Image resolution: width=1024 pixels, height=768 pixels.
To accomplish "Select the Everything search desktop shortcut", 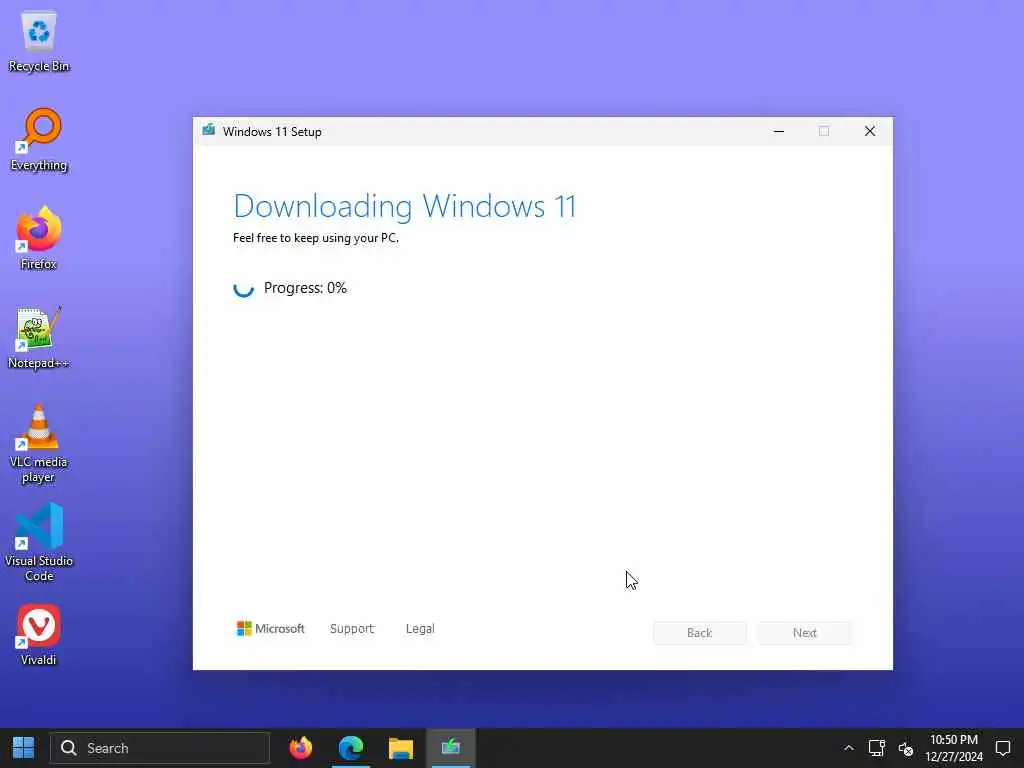I will pyautogui.click(x=39, y=140).
